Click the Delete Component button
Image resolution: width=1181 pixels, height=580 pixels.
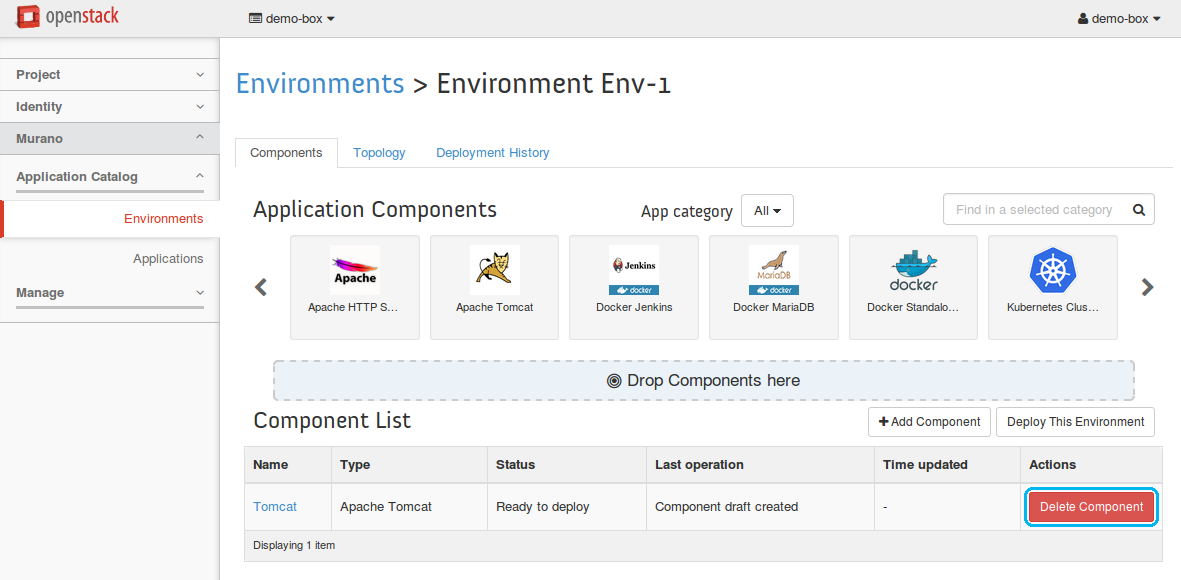coord(1091,507)
